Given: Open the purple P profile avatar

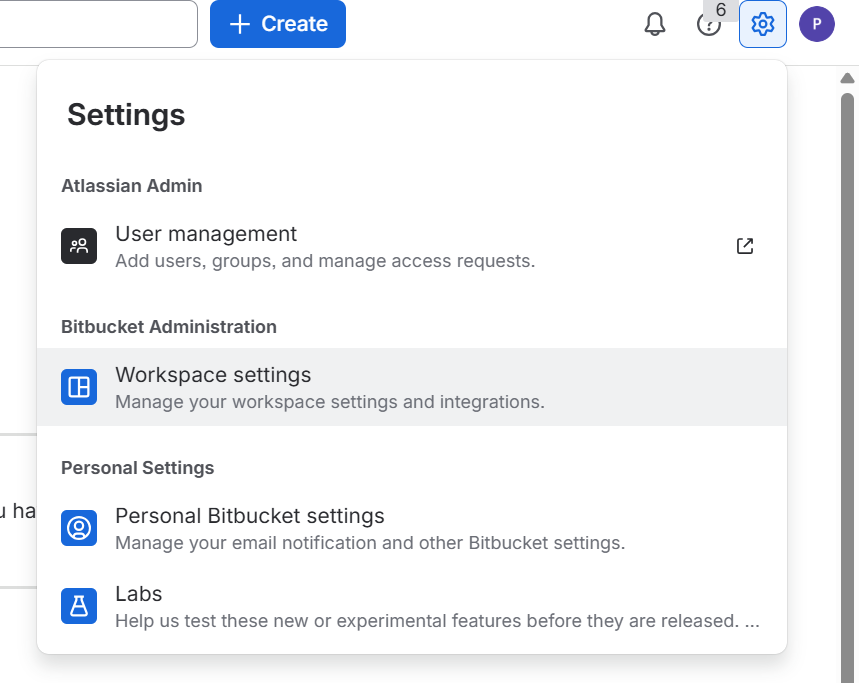Looking at the screenshot, I should point(816,24).
